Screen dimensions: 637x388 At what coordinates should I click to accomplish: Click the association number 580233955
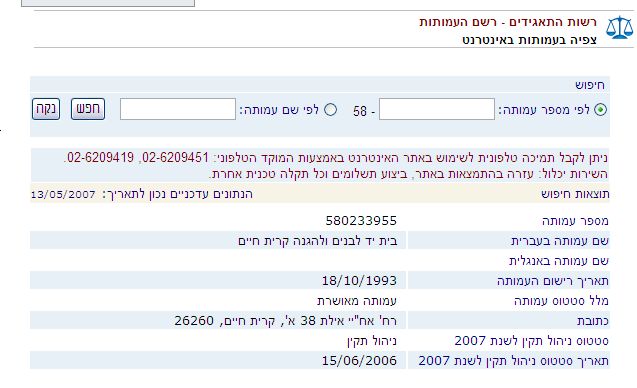(x=361, y=221)
